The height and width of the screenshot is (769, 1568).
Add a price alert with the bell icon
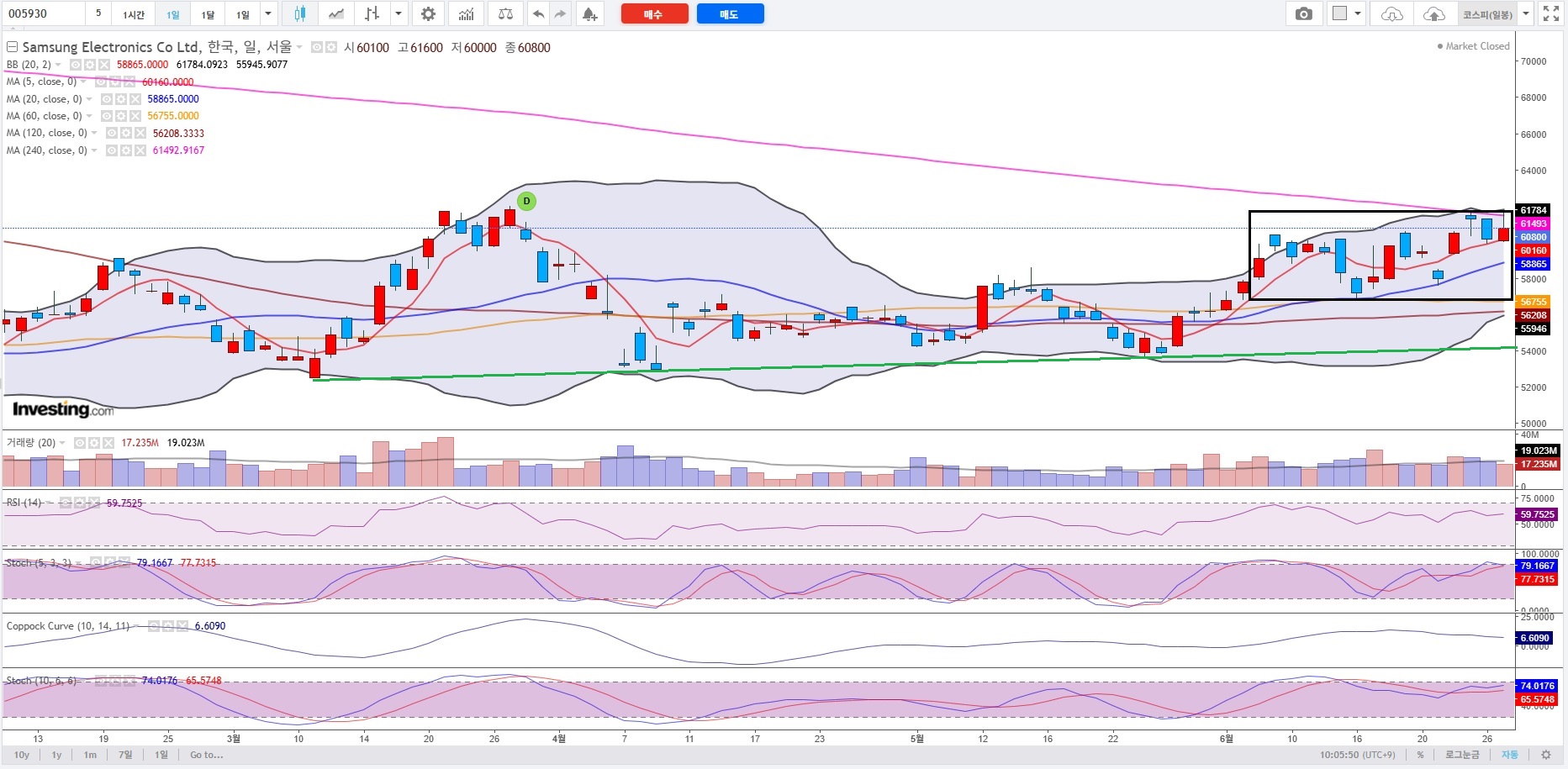tap(589, 13)
